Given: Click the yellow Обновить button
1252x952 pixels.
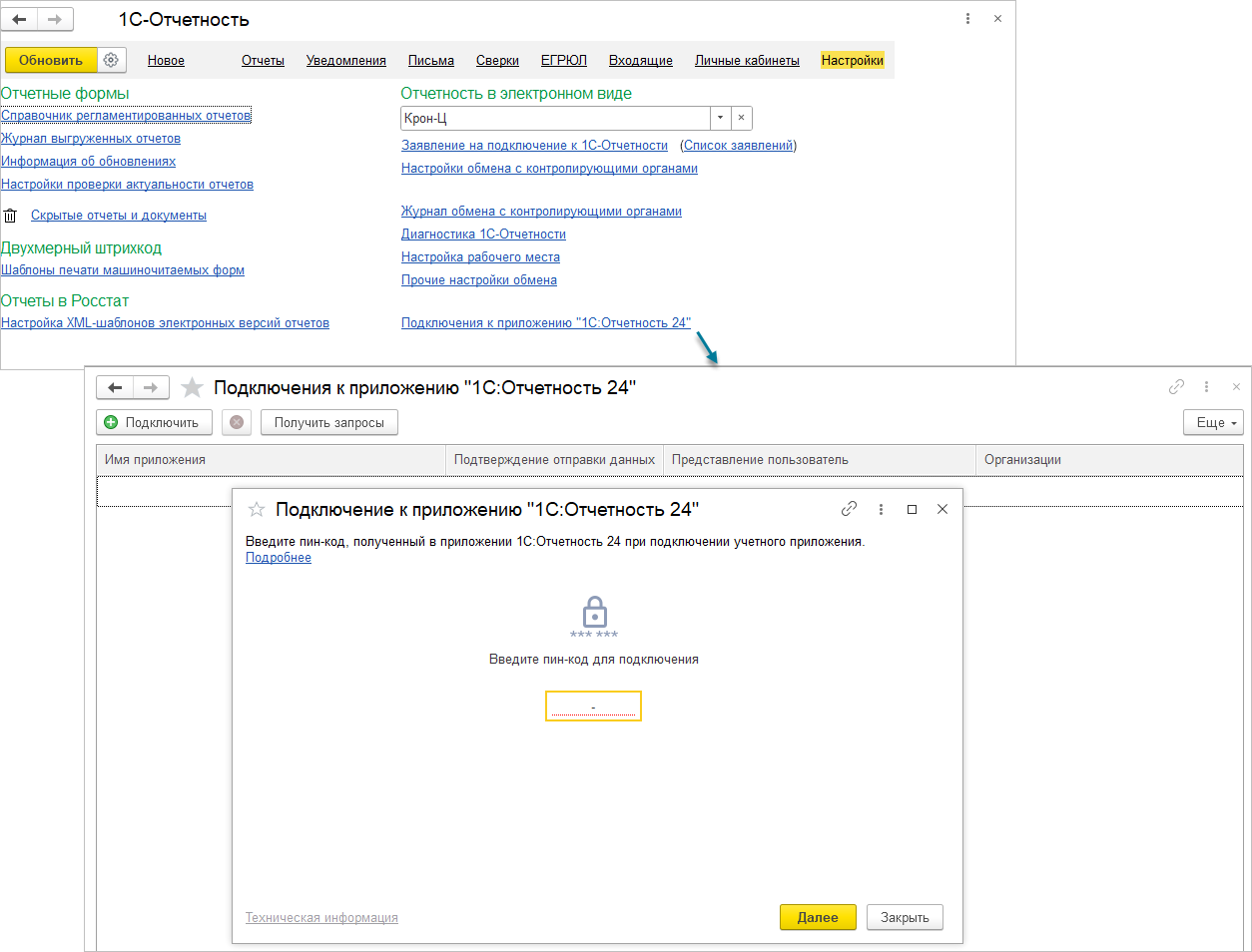Looking at the screenshot, I should point(51,60).
